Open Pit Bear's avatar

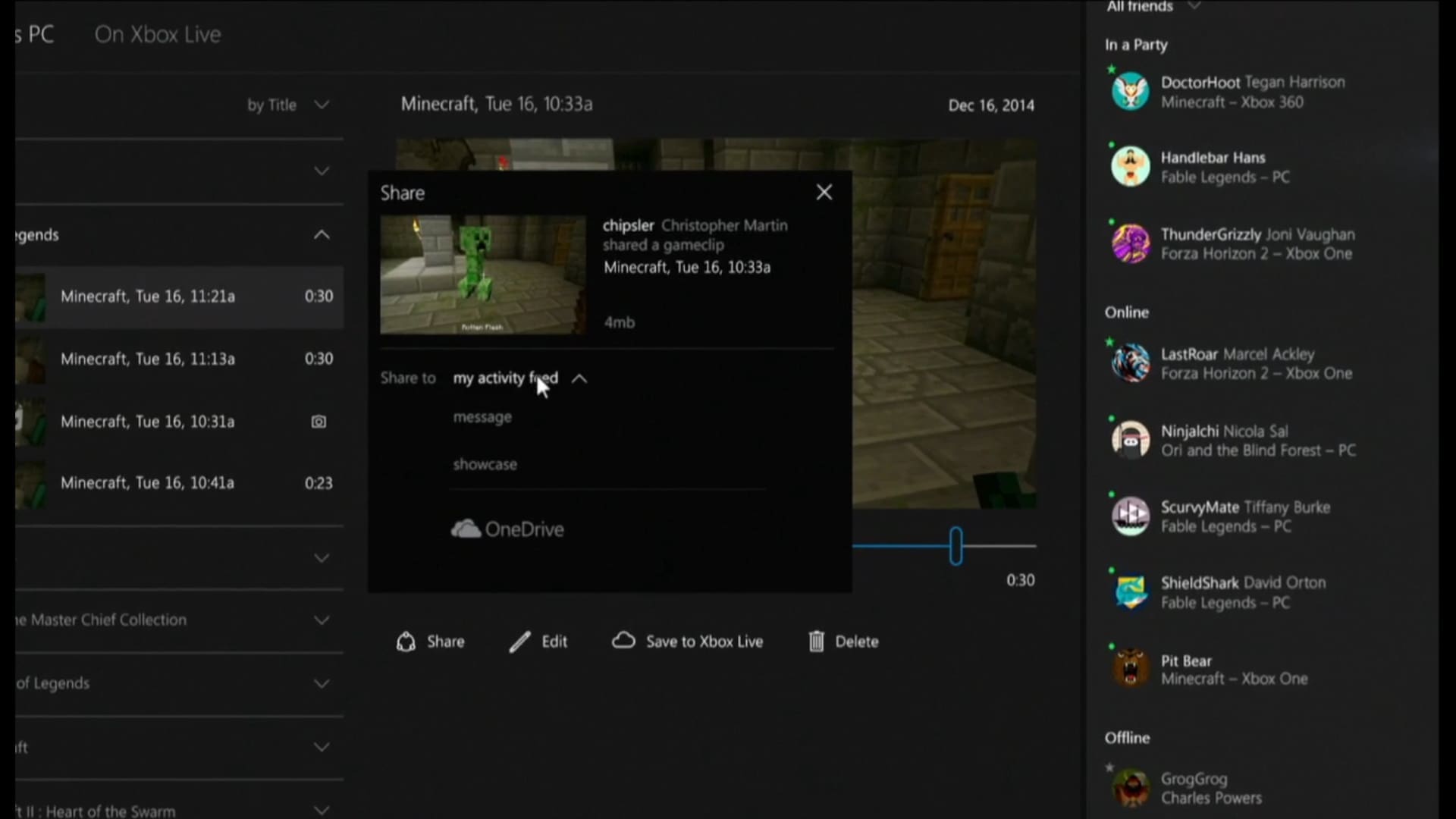[1130, 668]
